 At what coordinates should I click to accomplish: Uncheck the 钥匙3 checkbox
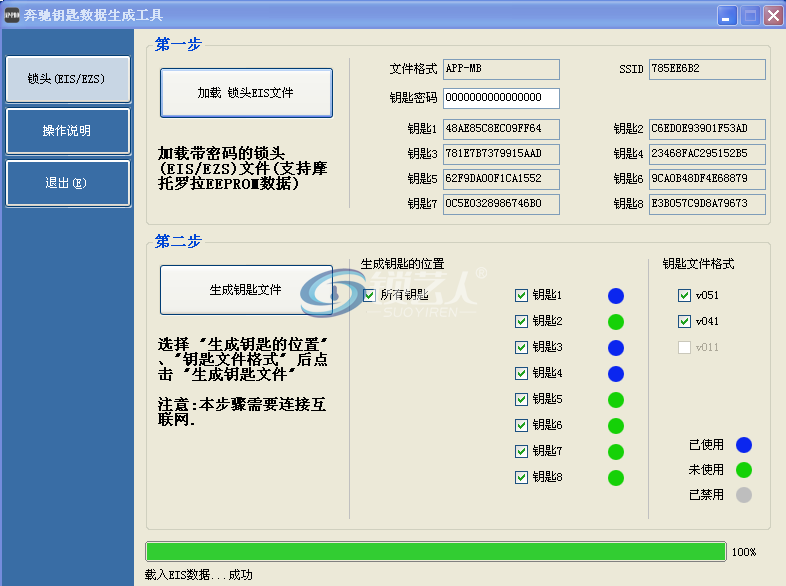pyautogui.click(x=521, y=347)
